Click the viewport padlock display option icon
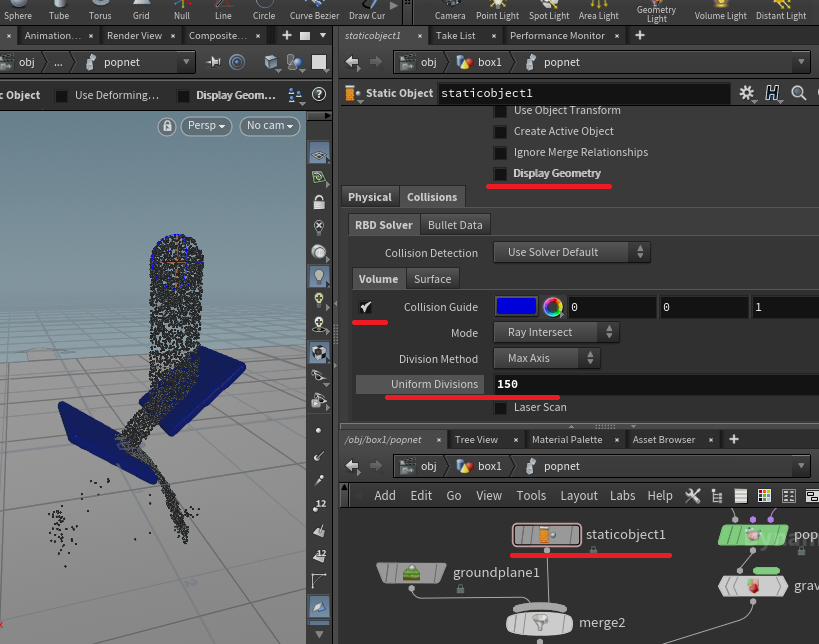 click(319, 202)
